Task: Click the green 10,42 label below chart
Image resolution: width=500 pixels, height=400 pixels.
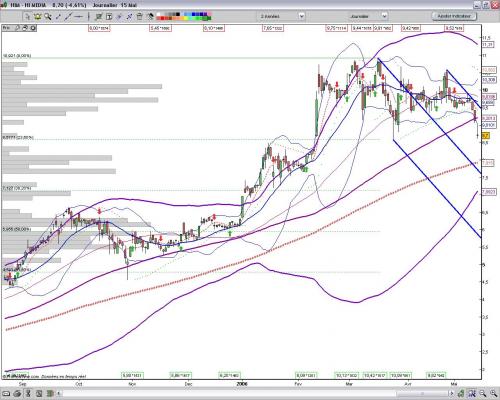Action: (375, 375)
